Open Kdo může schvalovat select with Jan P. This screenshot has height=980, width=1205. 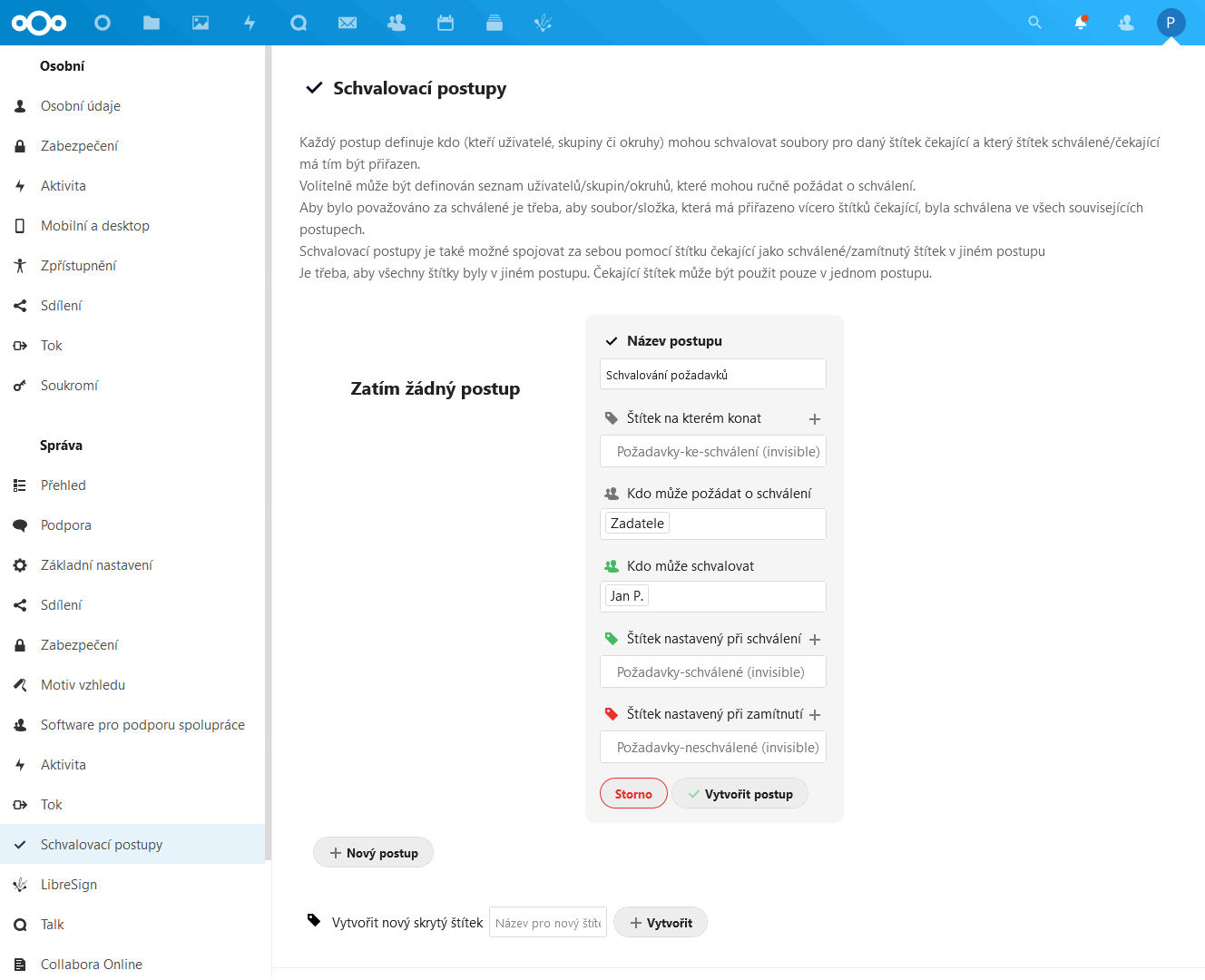(713, 596)
